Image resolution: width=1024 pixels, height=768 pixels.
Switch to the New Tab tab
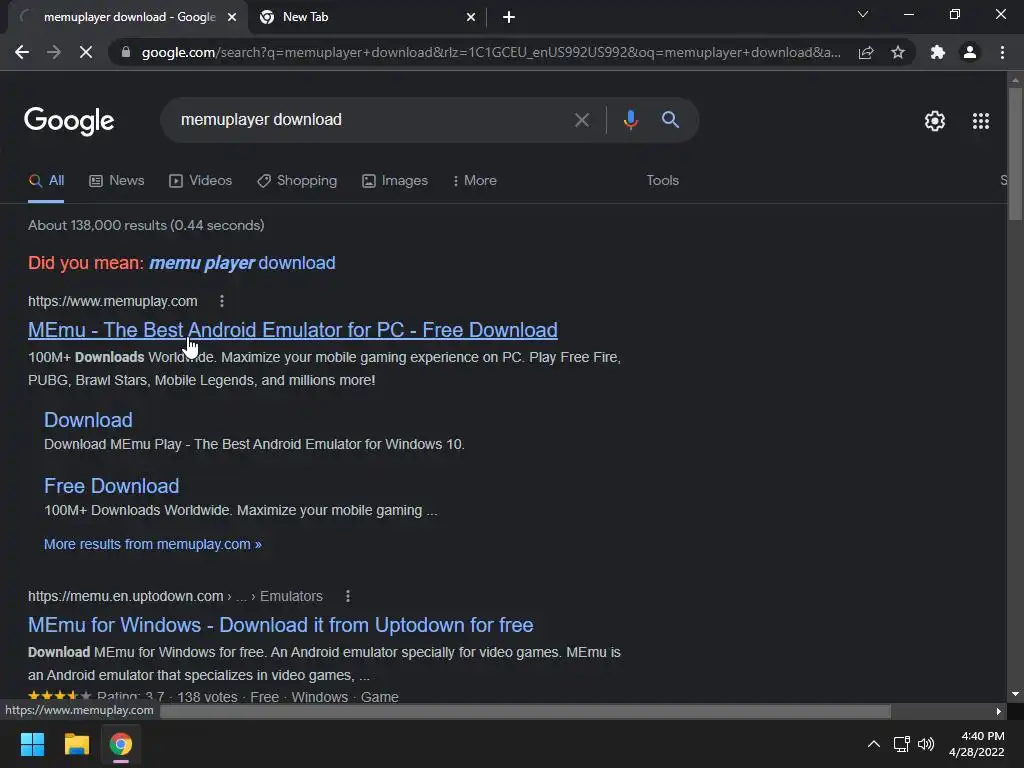[368, 17]
